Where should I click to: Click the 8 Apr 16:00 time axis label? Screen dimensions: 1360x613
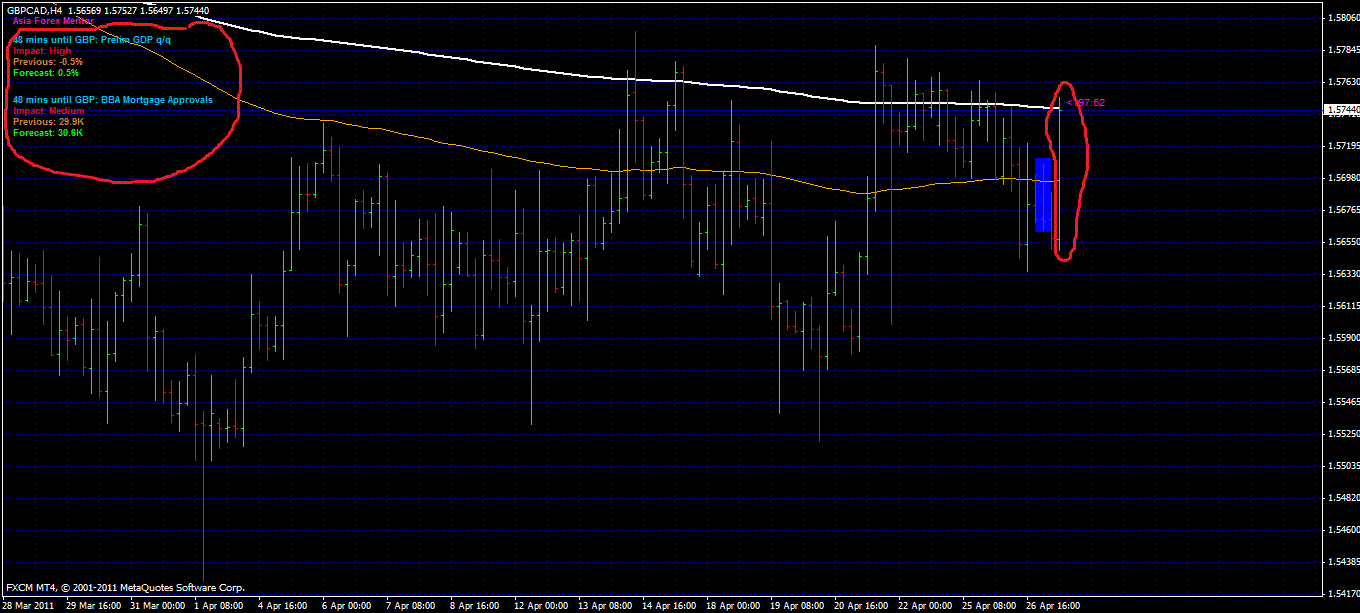(476, 606)
